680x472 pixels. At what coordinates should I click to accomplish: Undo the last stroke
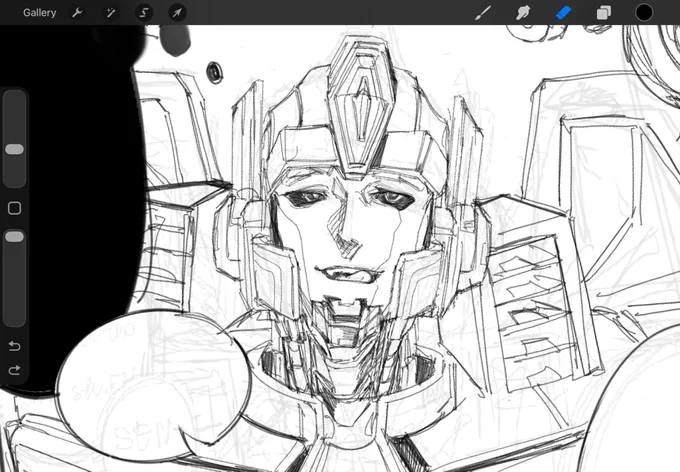pos(14,346)
